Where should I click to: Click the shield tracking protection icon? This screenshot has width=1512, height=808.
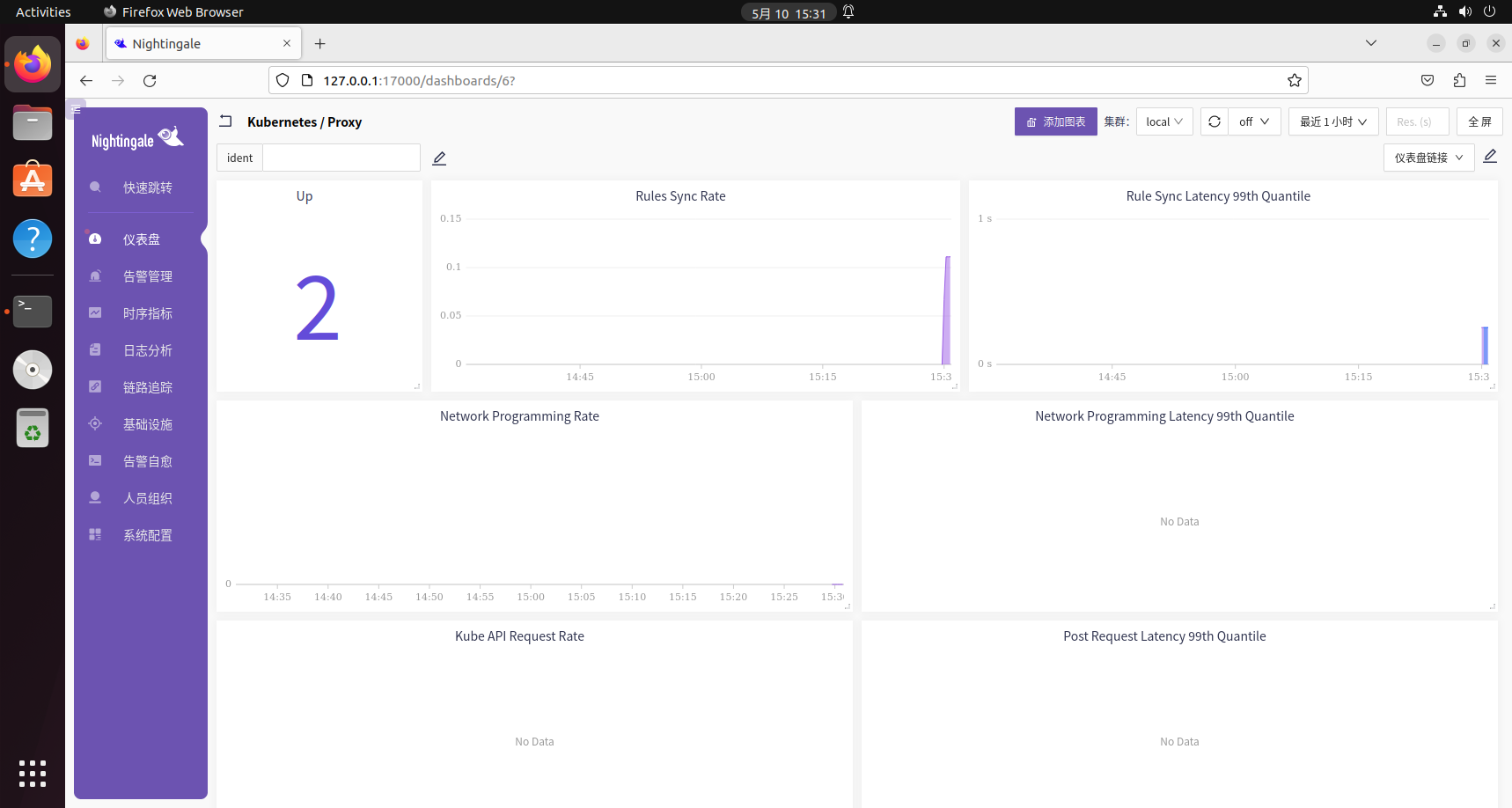coord(283,80)
